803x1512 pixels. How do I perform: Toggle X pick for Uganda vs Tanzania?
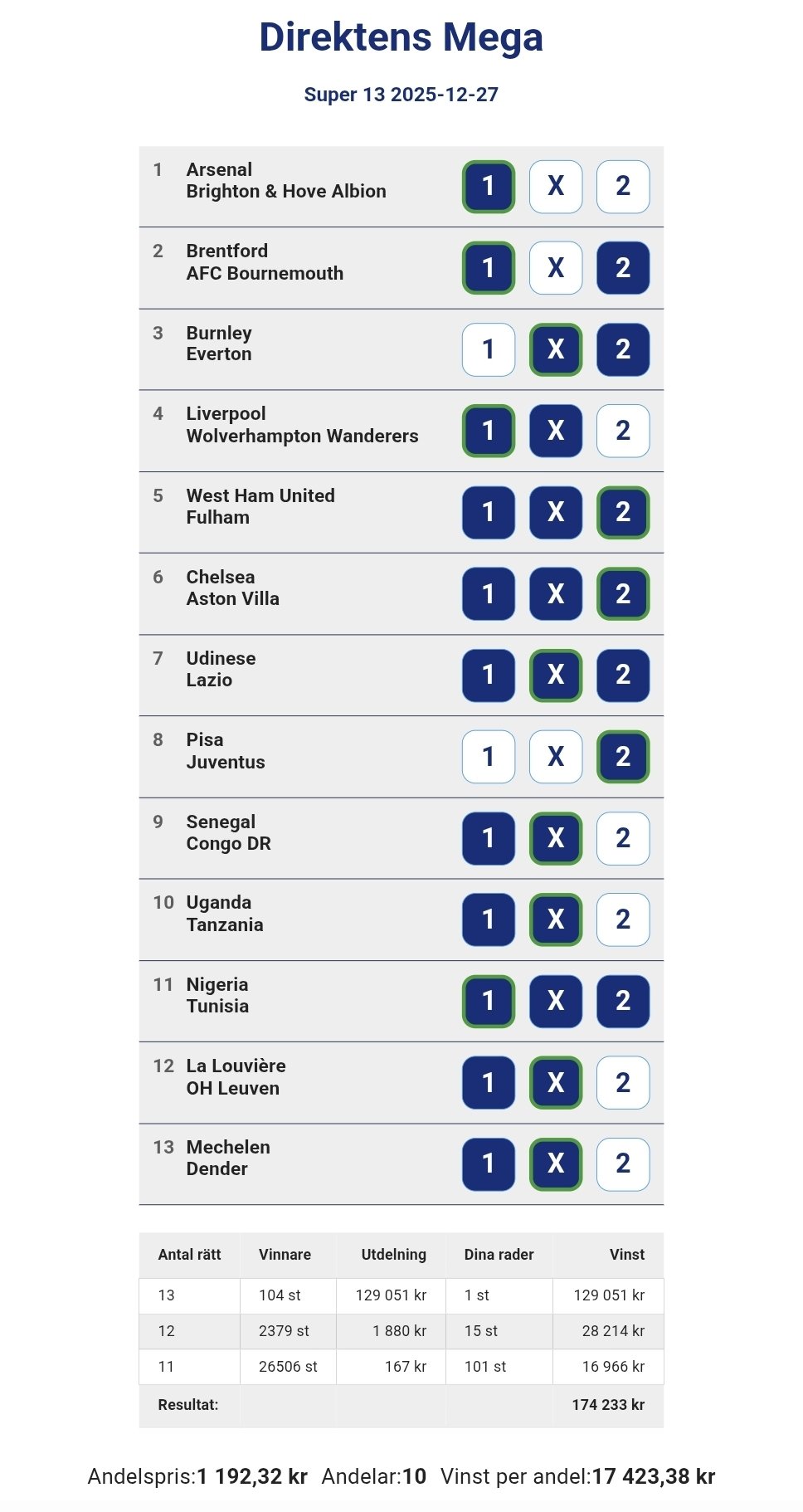pos(556,919)
